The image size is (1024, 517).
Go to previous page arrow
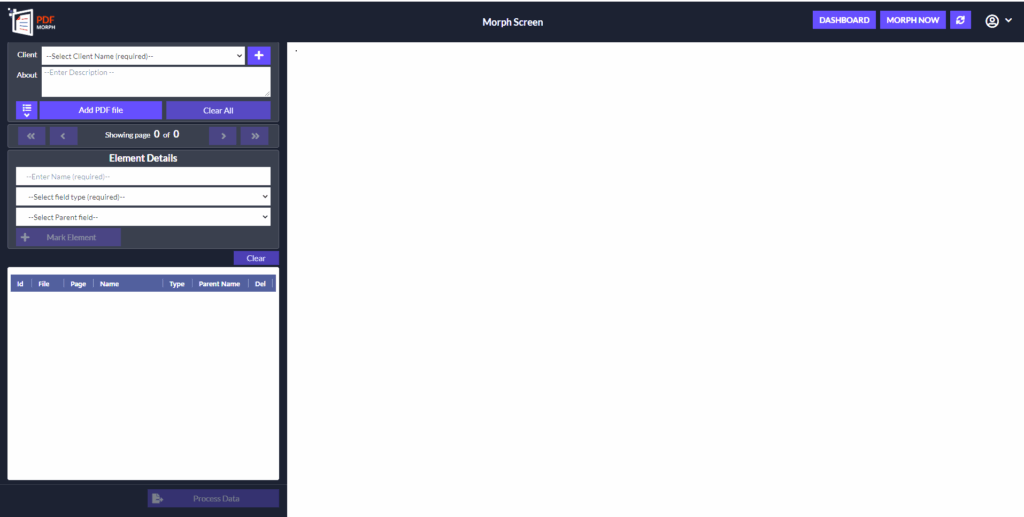63,136
